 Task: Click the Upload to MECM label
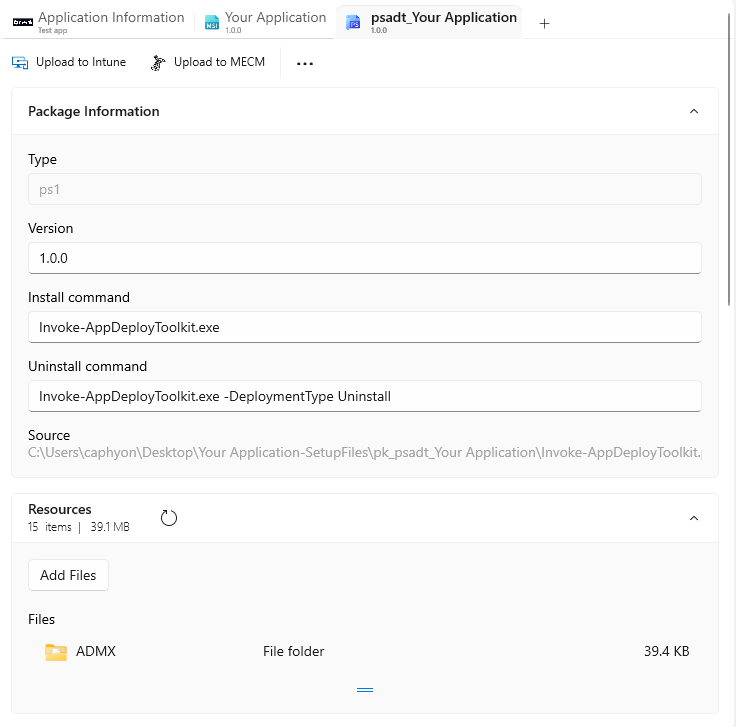point(219,62)
